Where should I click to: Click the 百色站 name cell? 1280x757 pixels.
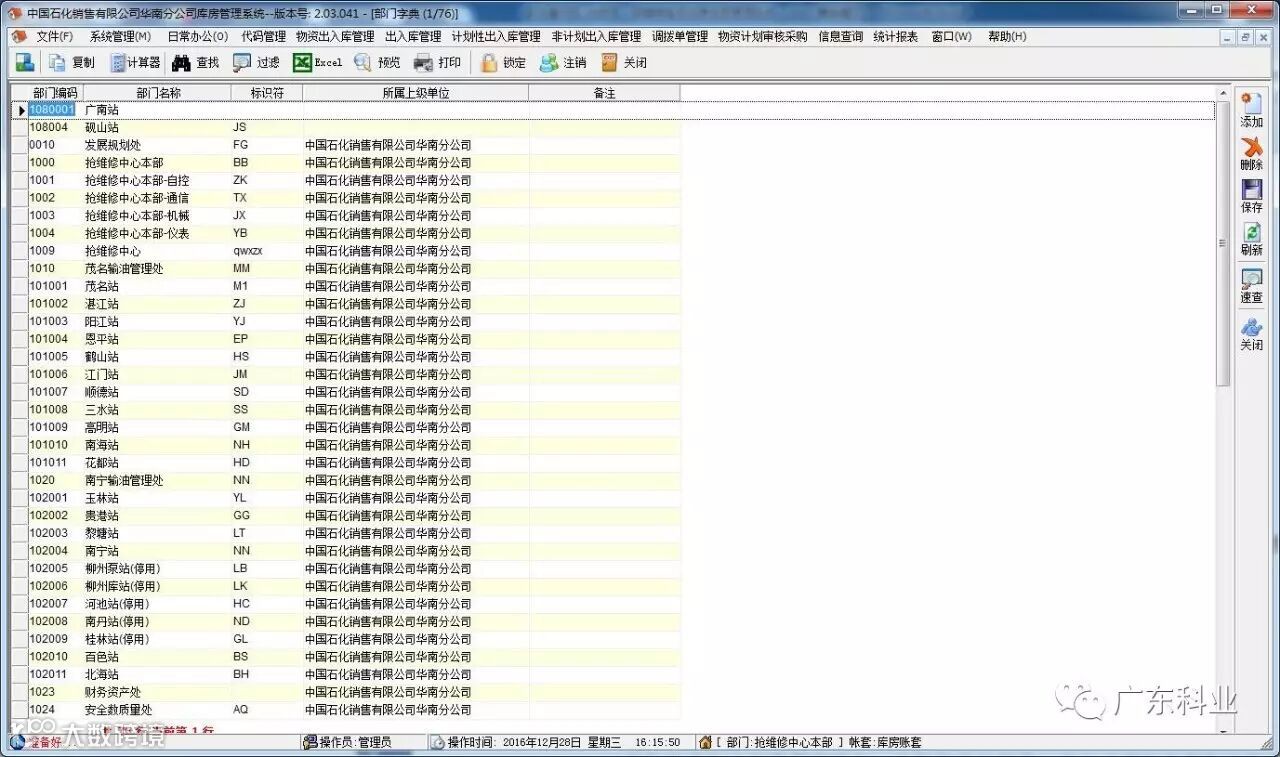[157, 657]
